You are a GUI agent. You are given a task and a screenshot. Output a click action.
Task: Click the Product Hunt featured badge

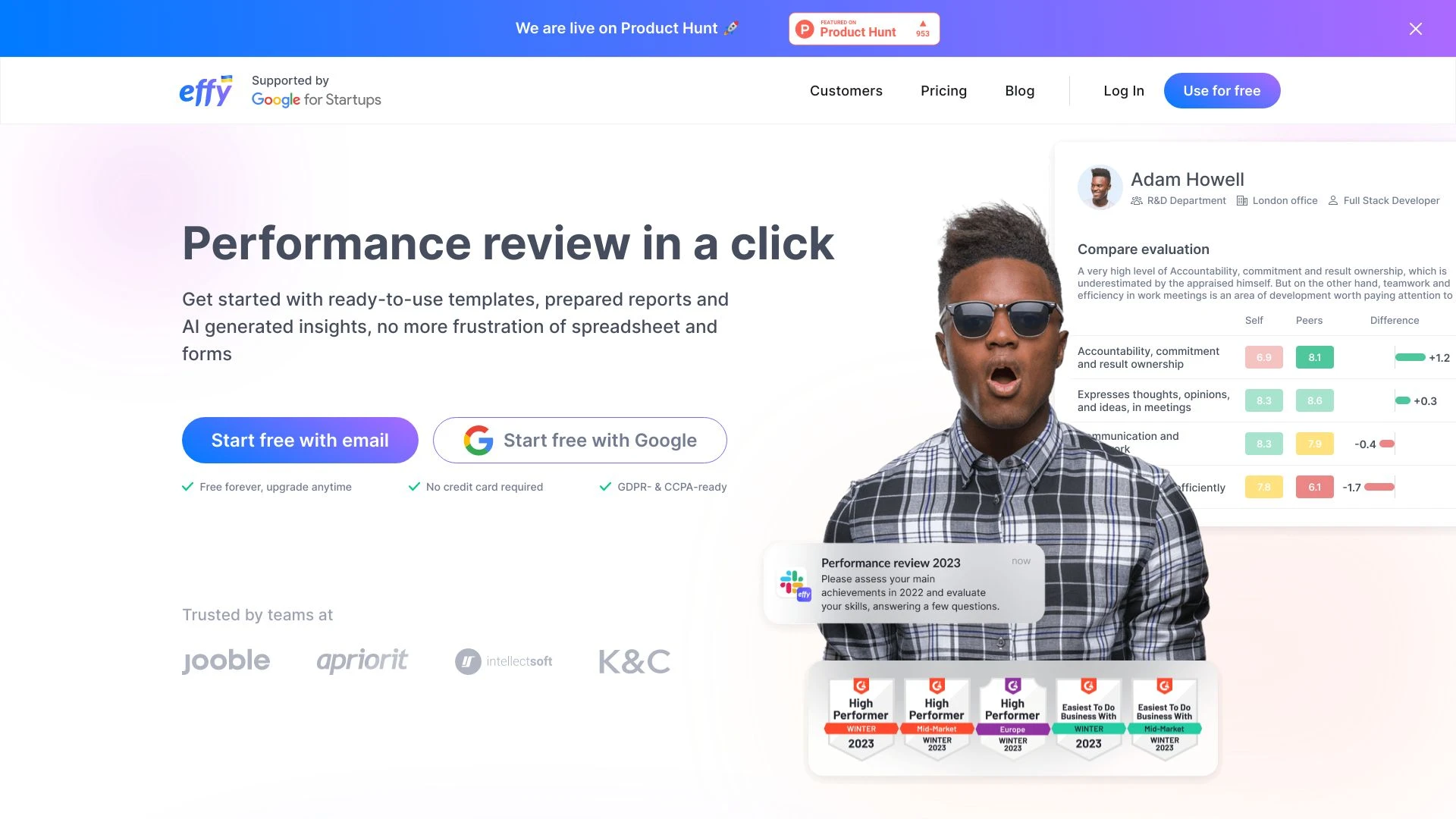(x=864, y=28)
